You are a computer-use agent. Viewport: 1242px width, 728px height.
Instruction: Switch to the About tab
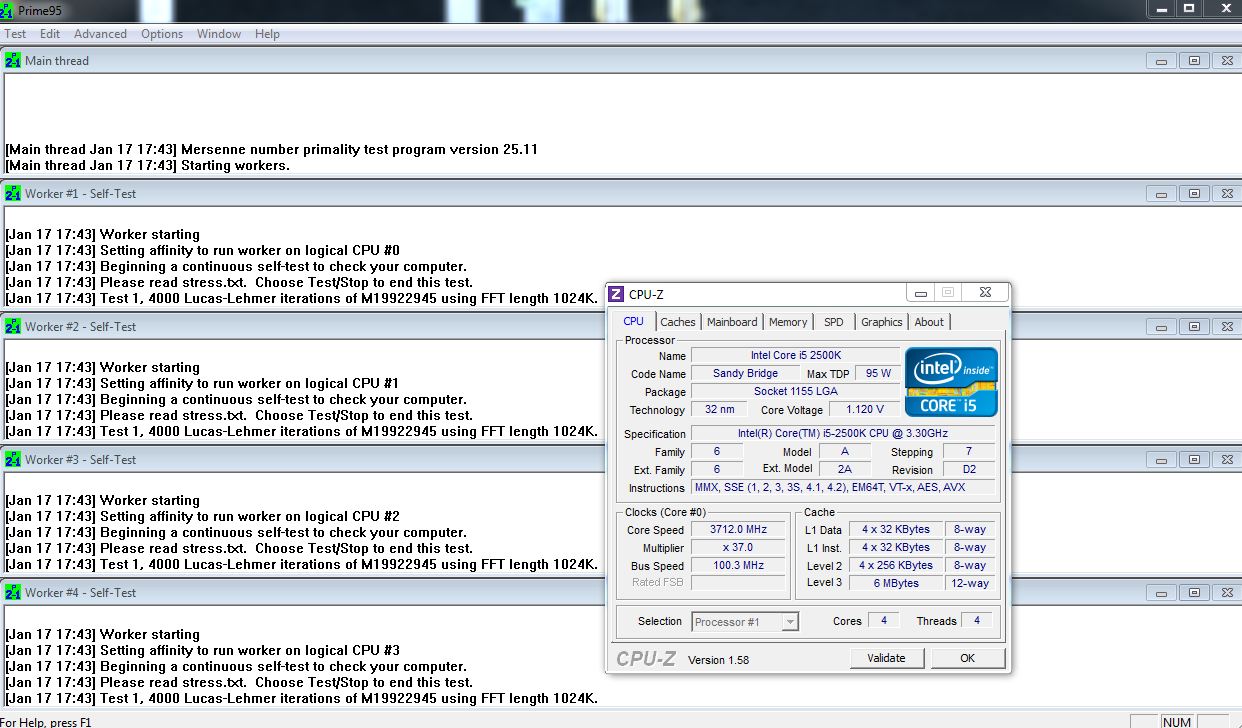point(929,322)
